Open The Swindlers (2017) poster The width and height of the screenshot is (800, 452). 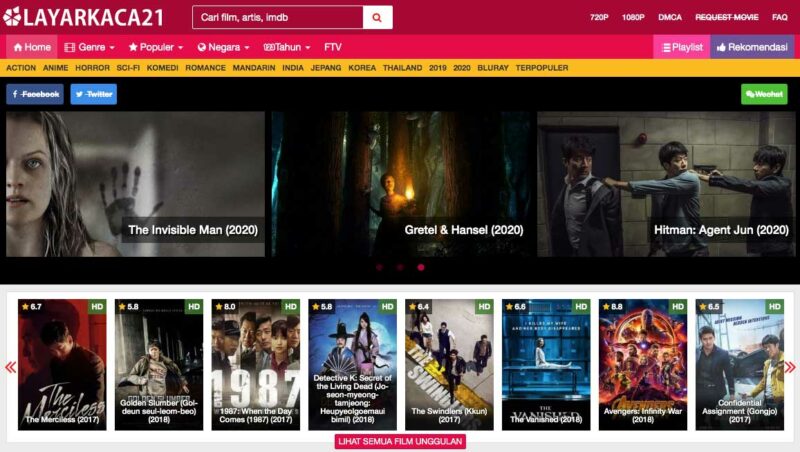(449, 364)
